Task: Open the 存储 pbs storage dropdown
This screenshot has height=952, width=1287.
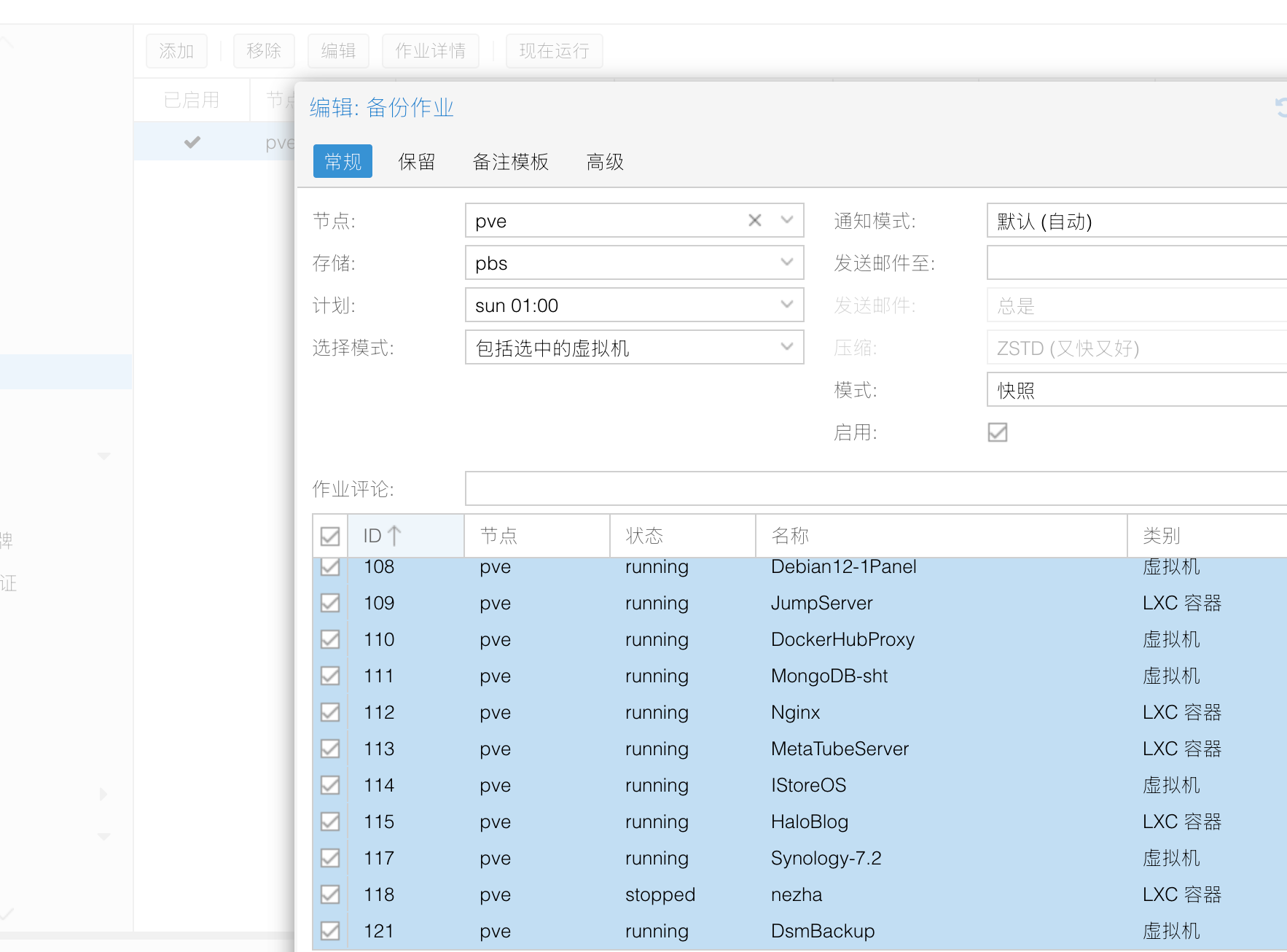Action: 787,262
